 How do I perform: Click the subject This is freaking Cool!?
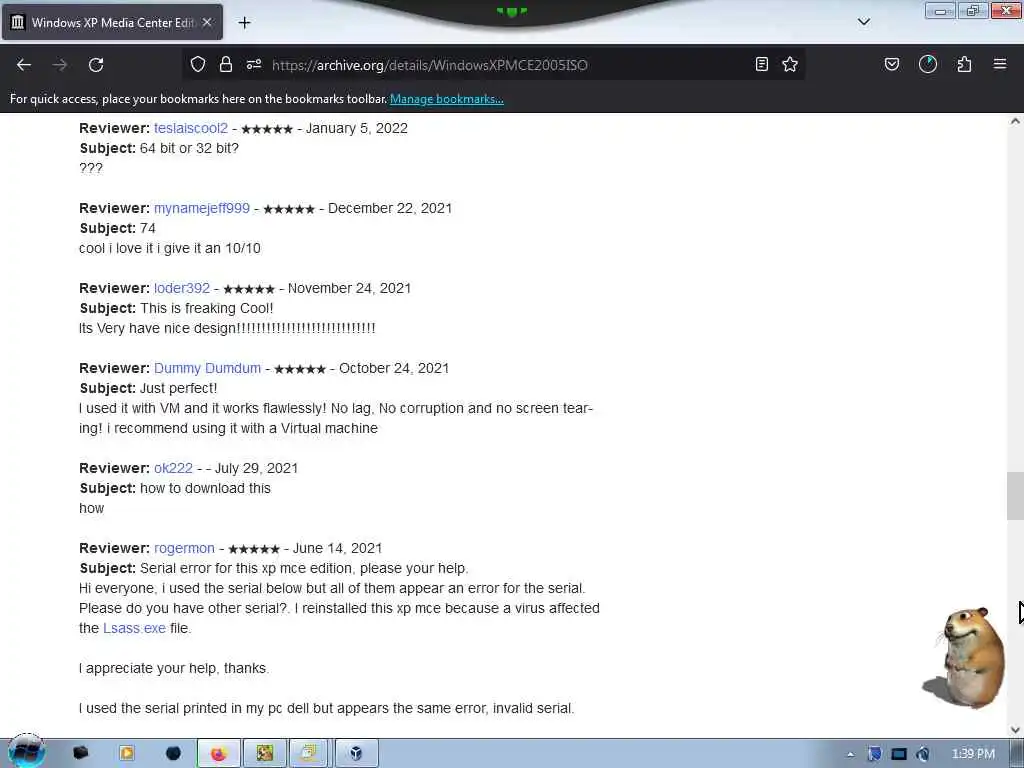pyautogui.click(x=206, y=308)
